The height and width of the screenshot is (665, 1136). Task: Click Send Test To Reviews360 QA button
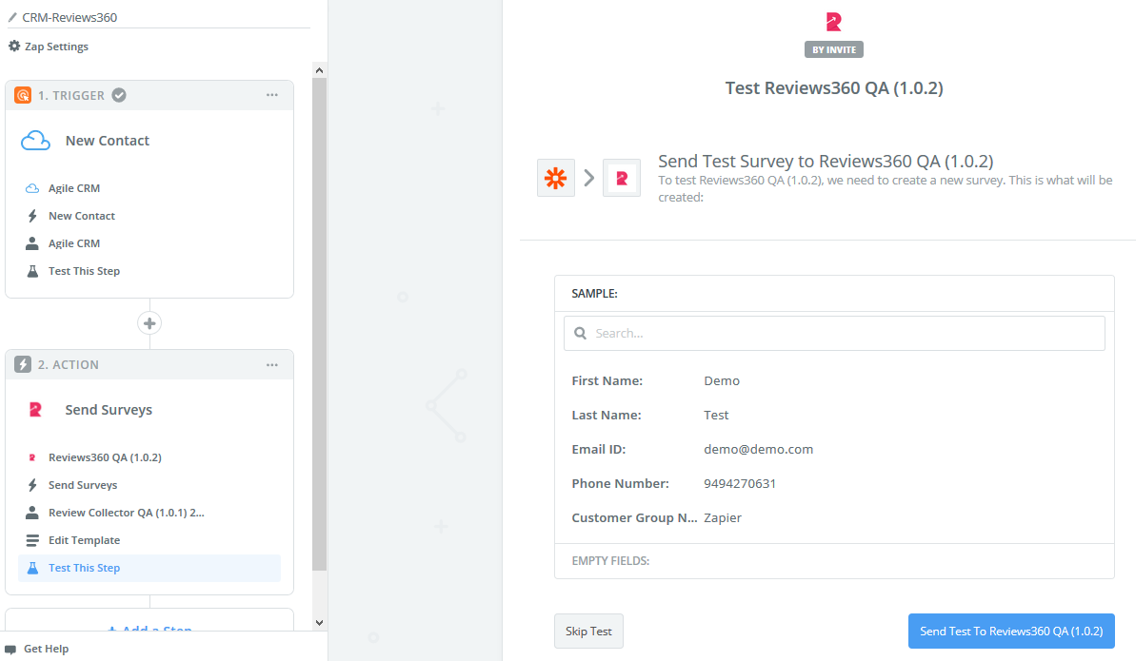[1011, 631]
